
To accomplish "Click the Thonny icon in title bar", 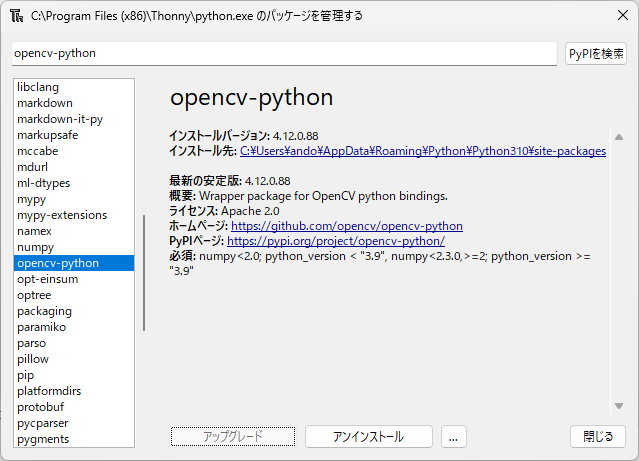I will pos(15,15).
